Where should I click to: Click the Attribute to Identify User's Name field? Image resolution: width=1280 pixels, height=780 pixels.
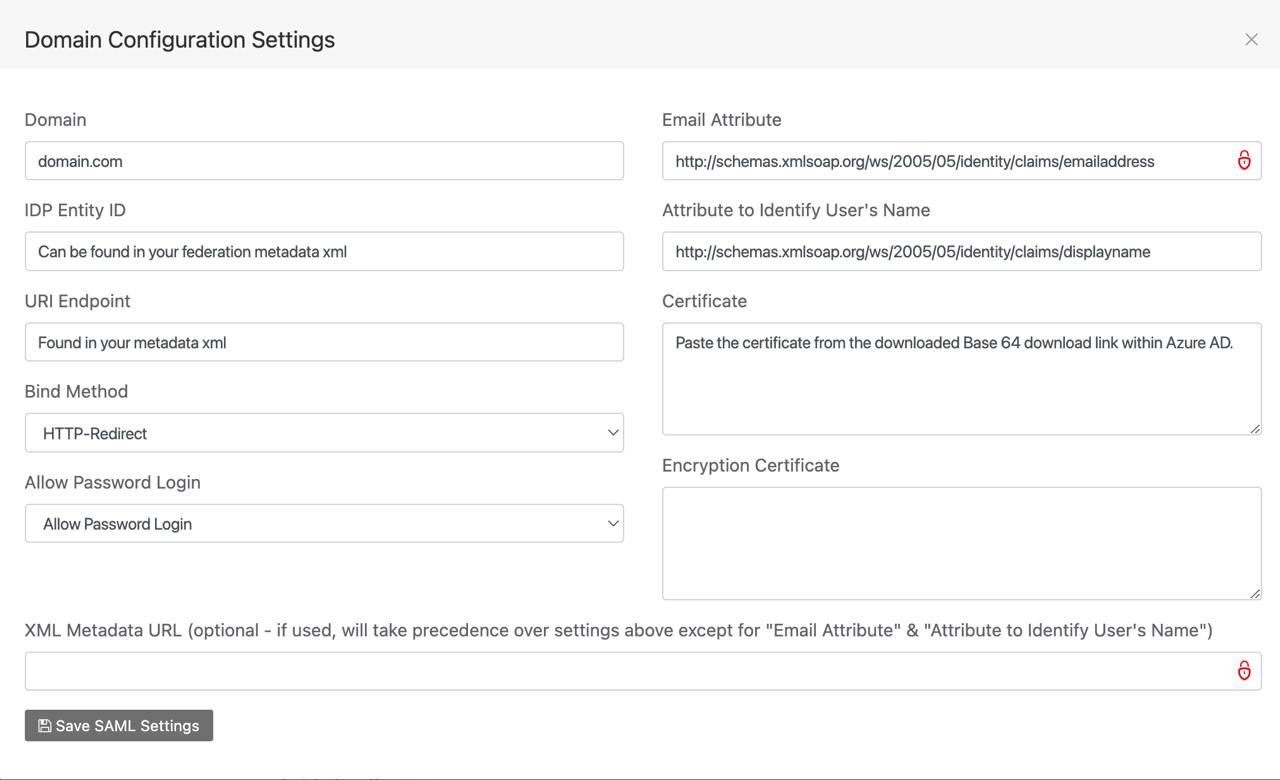961,251
